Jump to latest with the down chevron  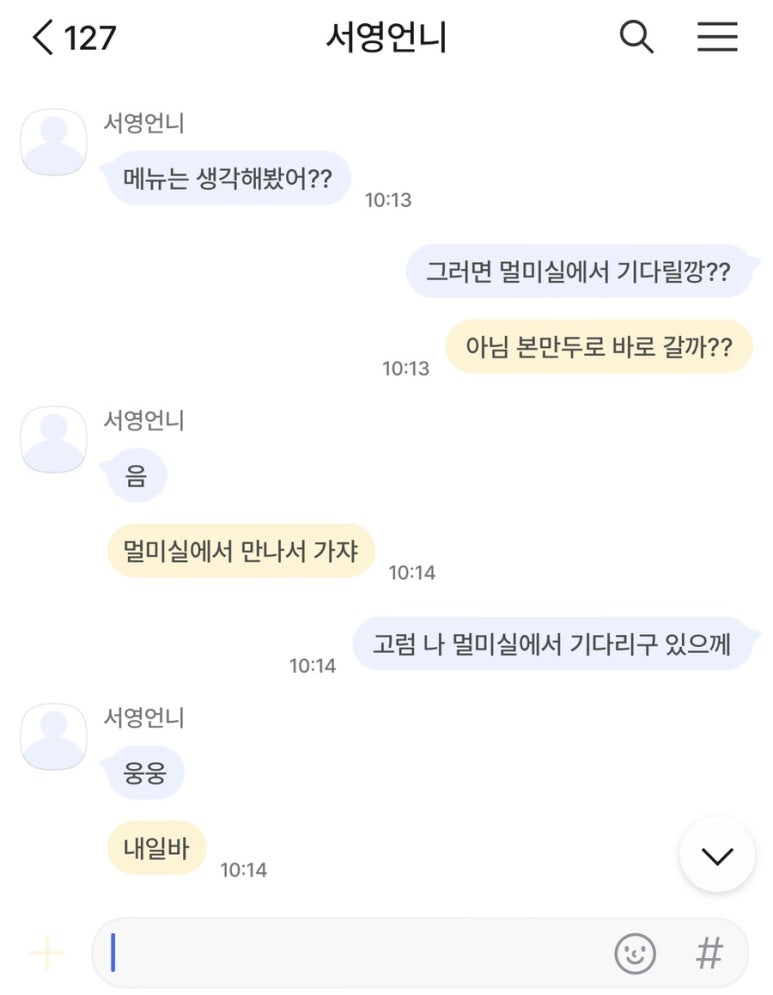click(717, 855)
